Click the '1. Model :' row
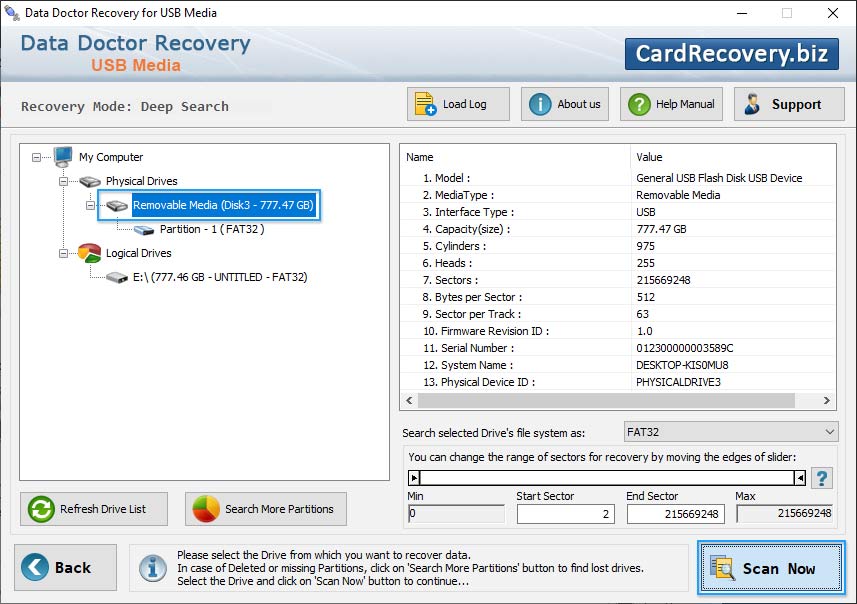Screen dimensions: 857x604 pyautogui.click(x=618, y=178)
